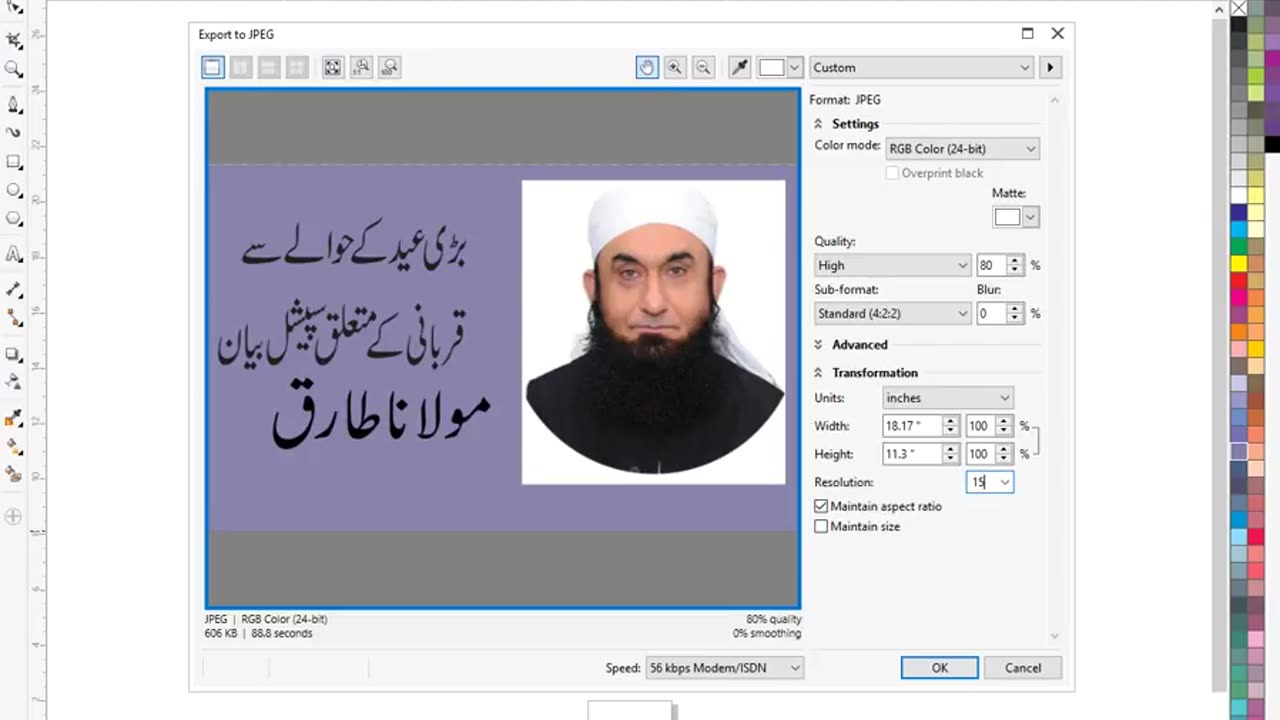Collapse the Transformation section
Image resolution: width=1280 pixels, height=720 pixels.
(x=818, y=372)
